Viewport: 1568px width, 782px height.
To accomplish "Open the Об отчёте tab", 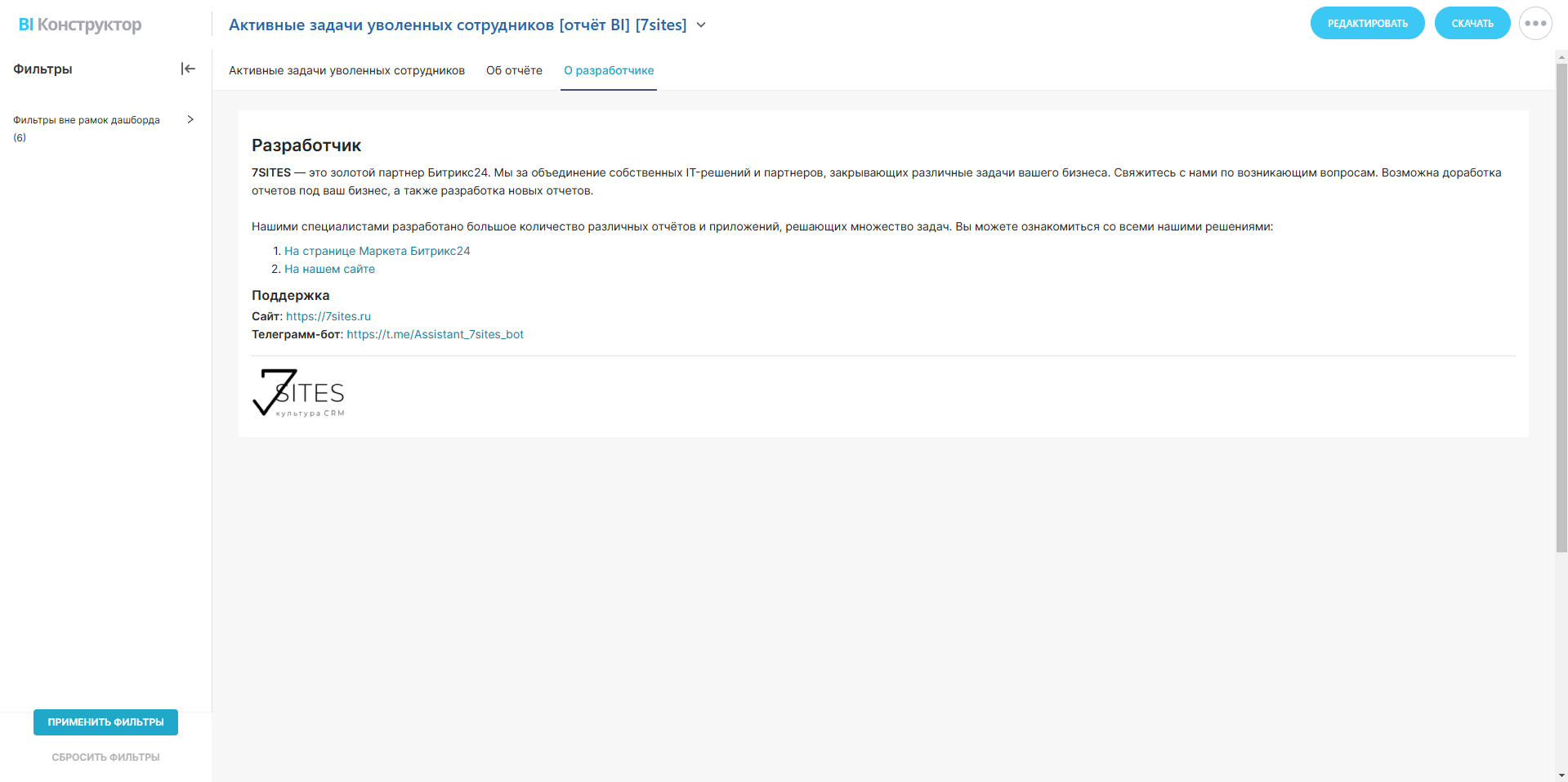I will pos(514,70).
